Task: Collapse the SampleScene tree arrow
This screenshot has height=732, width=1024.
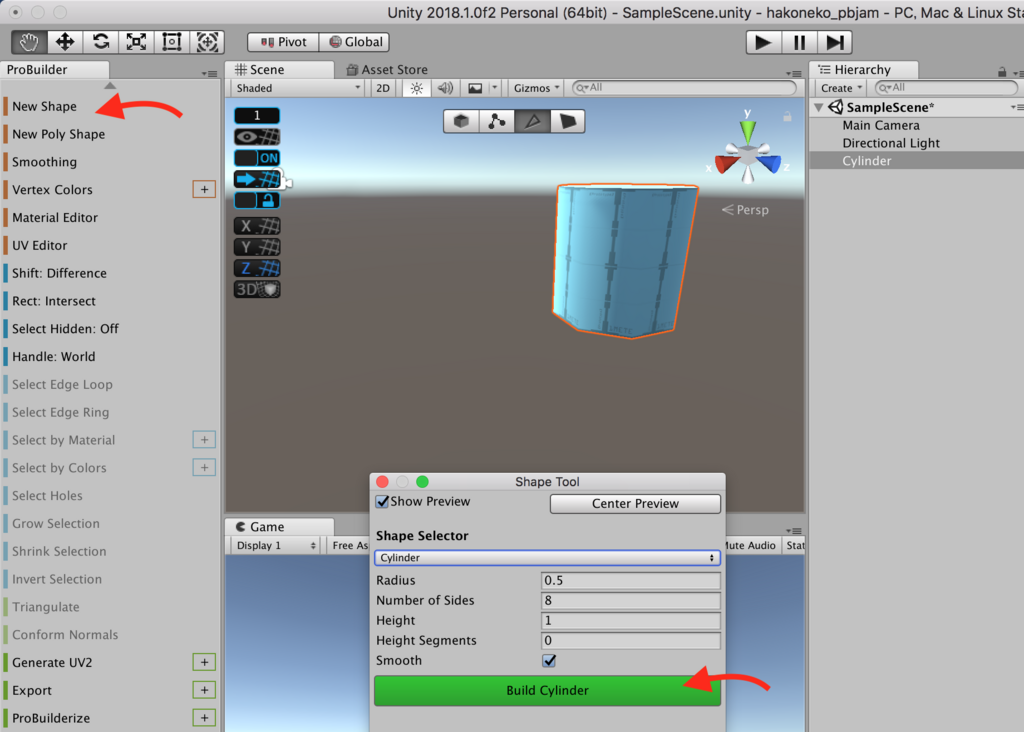Action: 818,107
